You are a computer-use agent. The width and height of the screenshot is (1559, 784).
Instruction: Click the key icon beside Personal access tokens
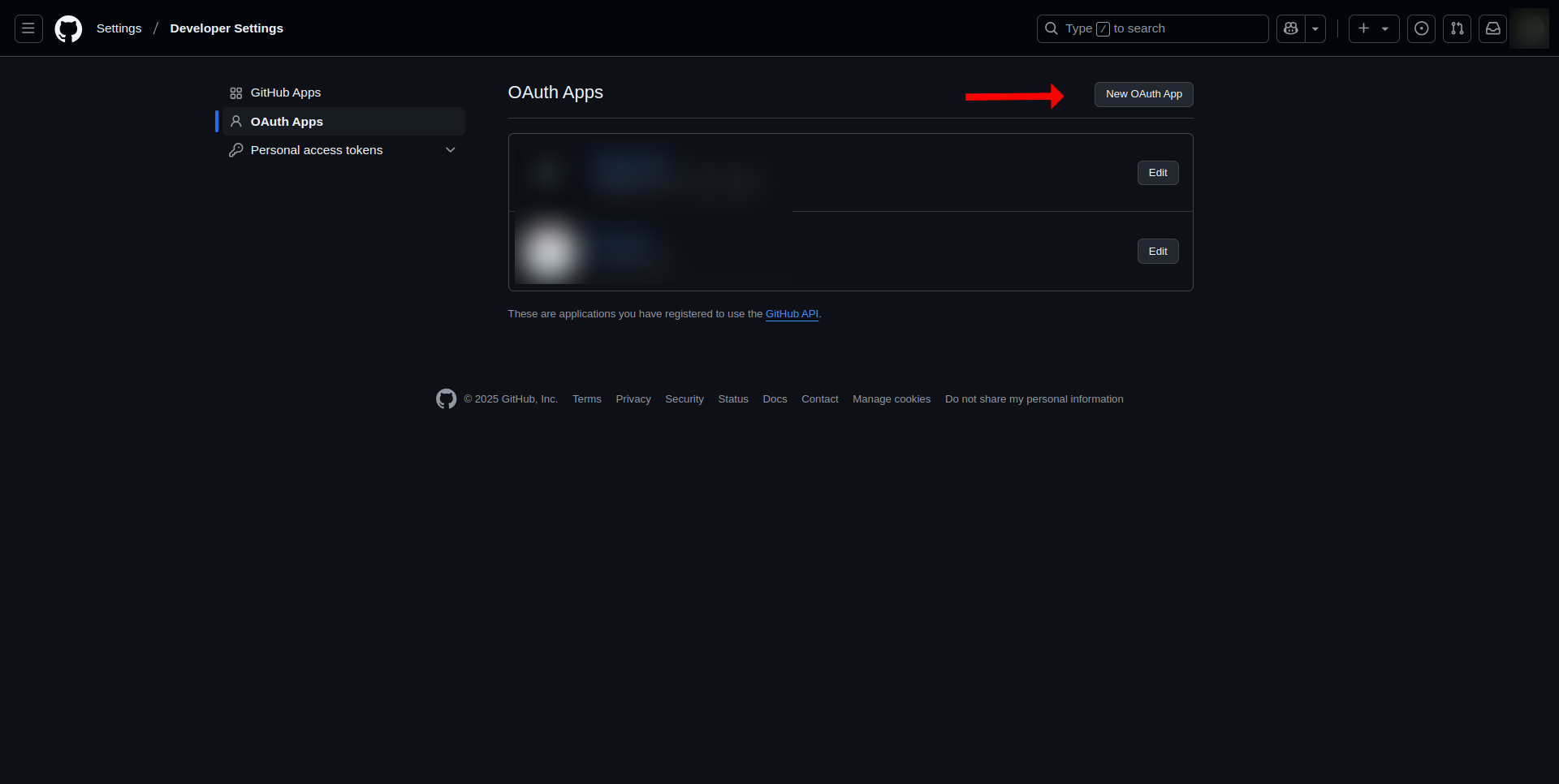pyautogui.click(x=236, y=150)
